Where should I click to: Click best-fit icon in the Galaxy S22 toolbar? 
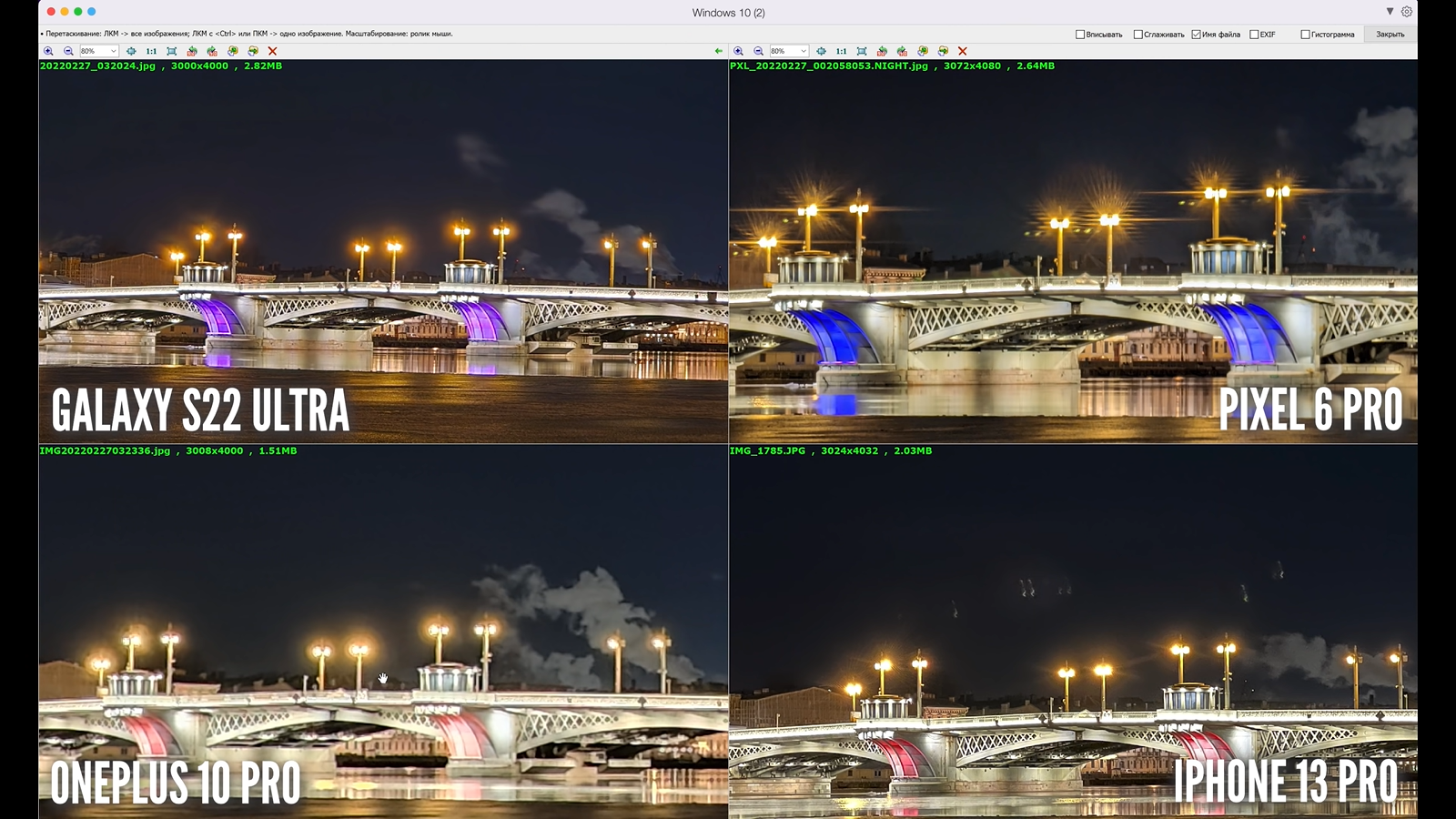pyautogui.click(x=131, y=51)
